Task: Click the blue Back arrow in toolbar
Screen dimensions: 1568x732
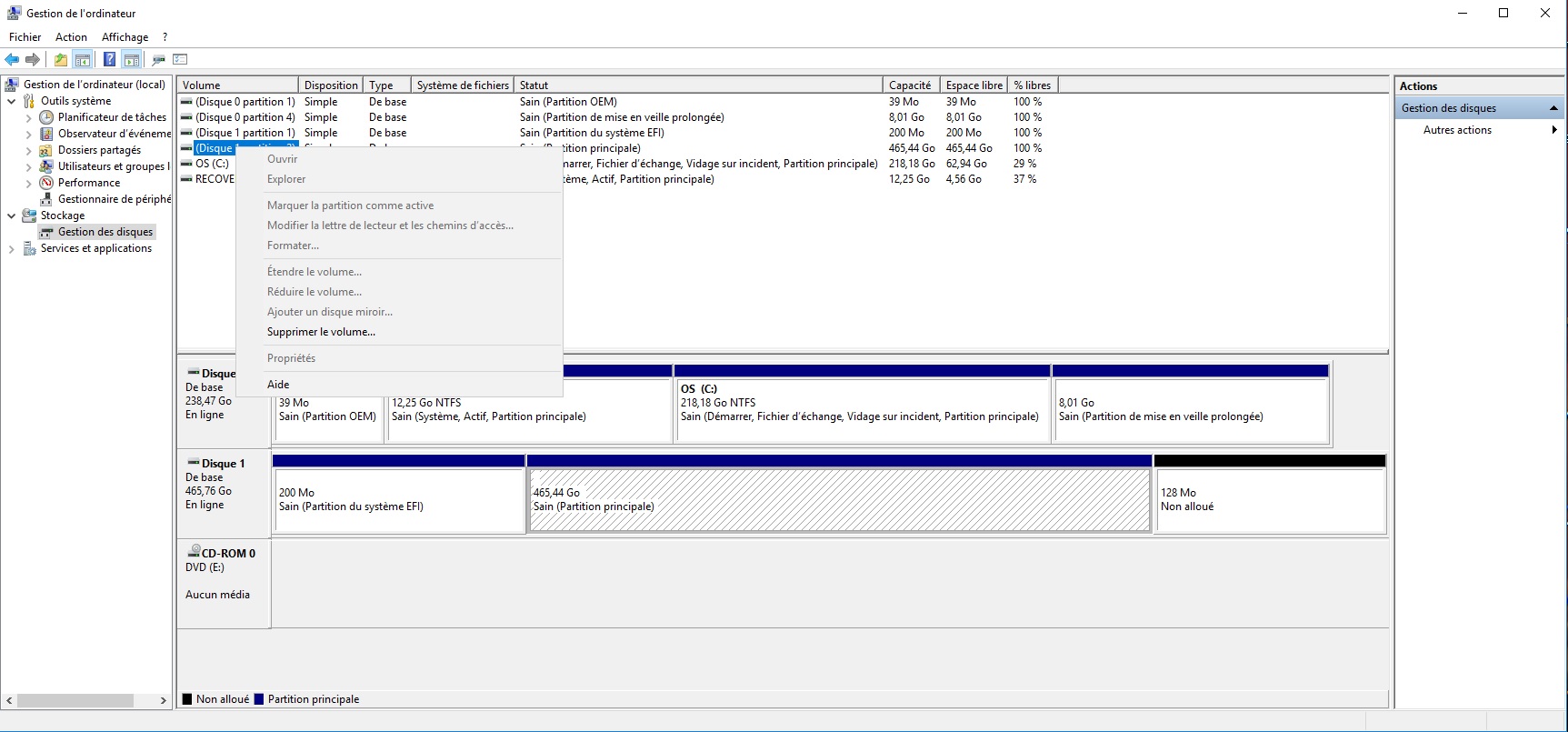Action: pyautogui.click(x=12, y=60)
